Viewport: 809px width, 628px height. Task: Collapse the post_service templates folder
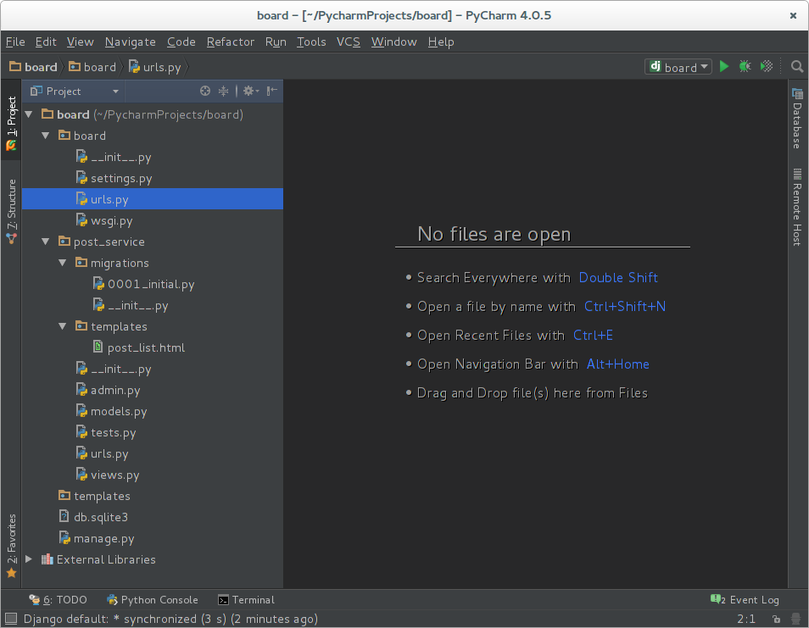(62, 326)
